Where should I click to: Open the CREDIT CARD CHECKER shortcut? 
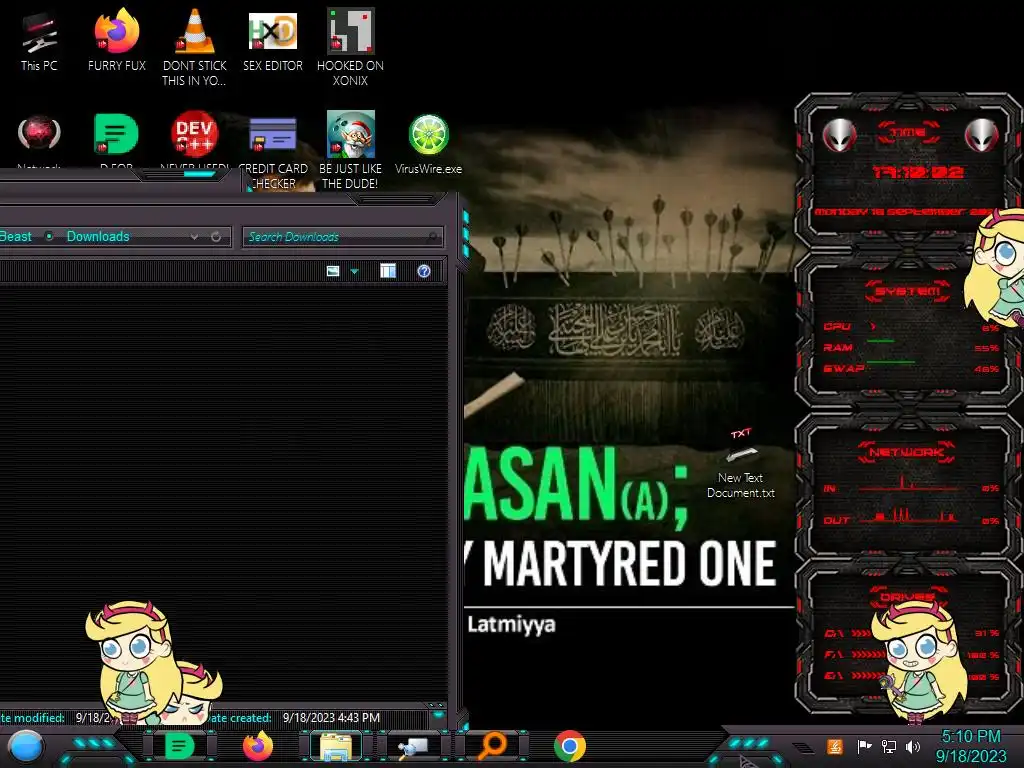click(273, 152)
